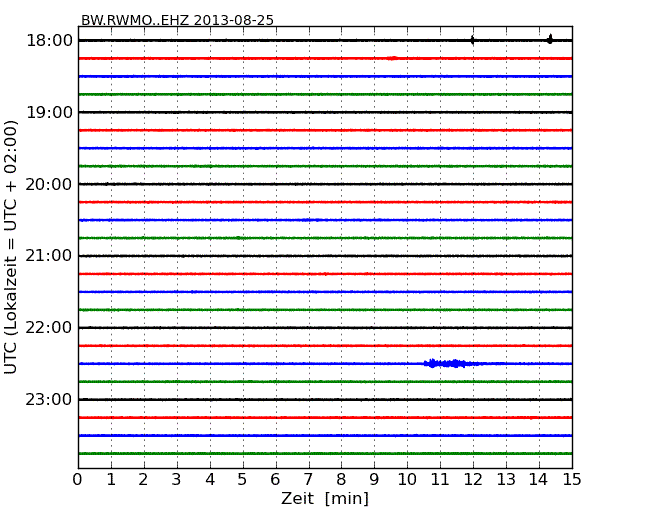Screen dimensions: 650x520
Task: Click x-axis tick label 10
Action: point(407,480)
